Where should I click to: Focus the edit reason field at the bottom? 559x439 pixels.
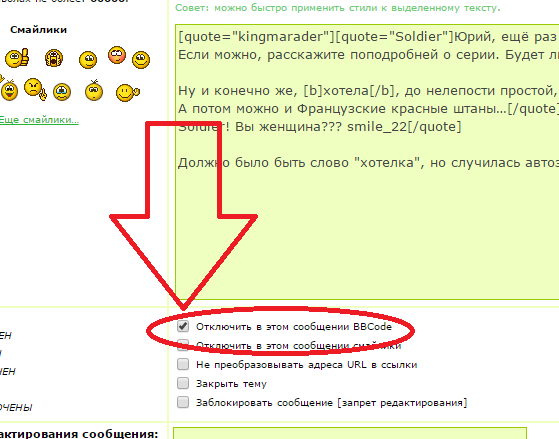point(350,433)
